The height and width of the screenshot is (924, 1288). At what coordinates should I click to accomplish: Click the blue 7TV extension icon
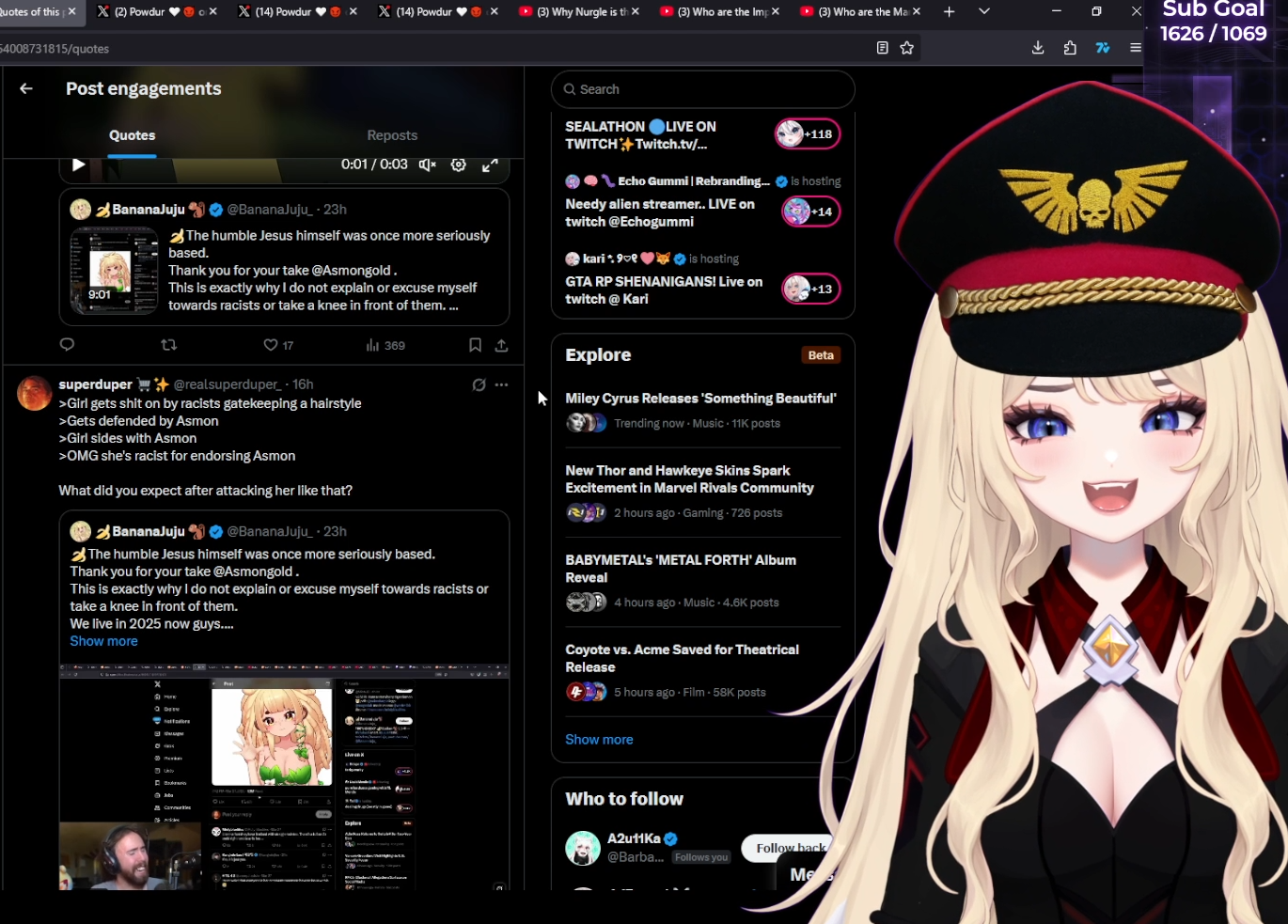pos(1103,48)
